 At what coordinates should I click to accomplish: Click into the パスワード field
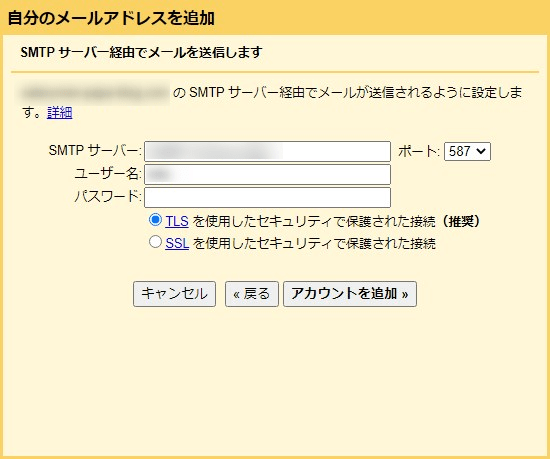point(267,197)
